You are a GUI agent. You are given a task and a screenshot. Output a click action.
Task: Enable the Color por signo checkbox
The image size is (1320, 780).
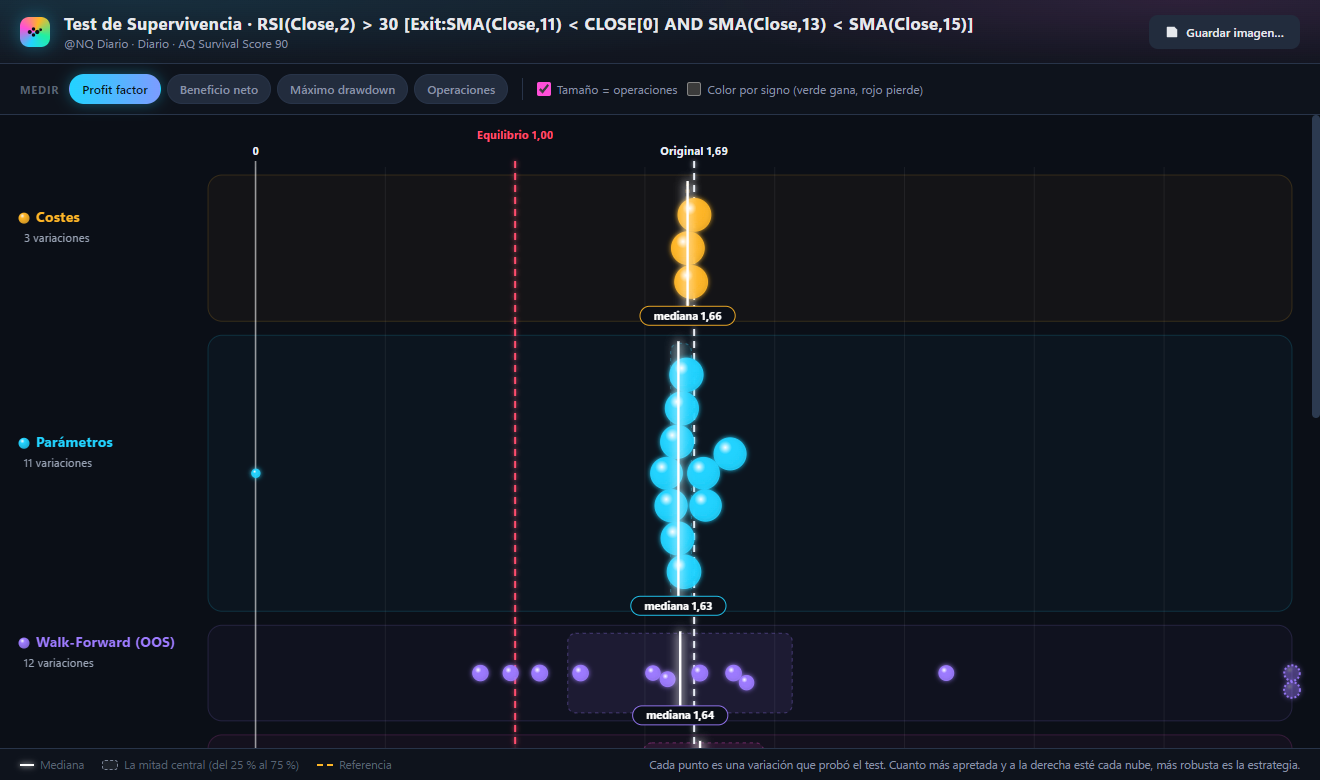(x=694, y=89)
